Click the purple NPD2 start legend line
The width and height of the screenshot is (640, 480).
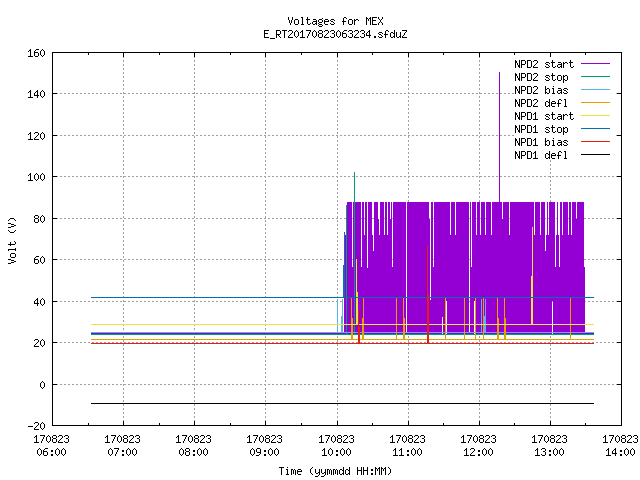[x=595, y=64]
